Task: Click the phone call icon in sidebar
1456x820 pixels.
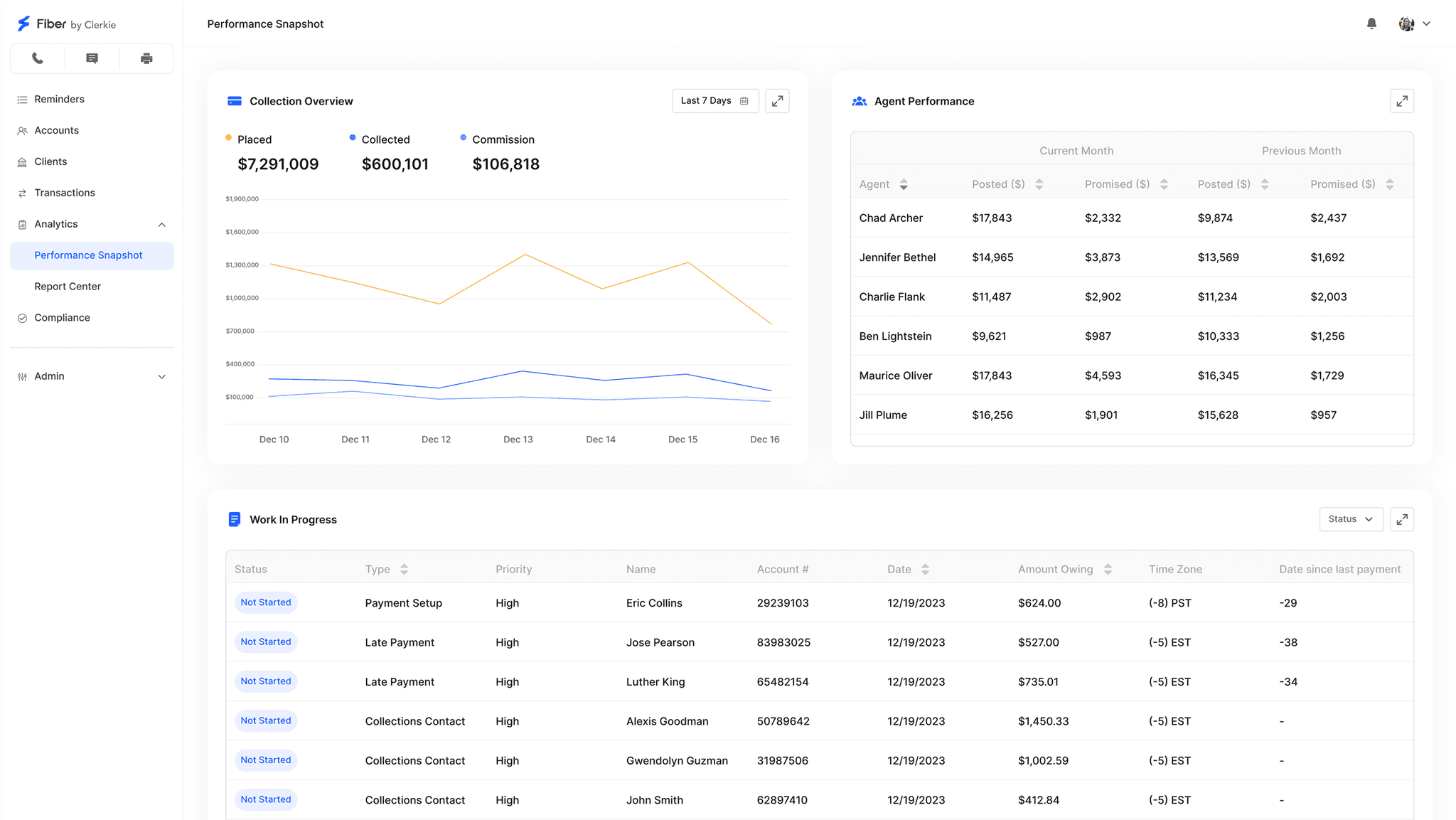Action: [38, 58]
